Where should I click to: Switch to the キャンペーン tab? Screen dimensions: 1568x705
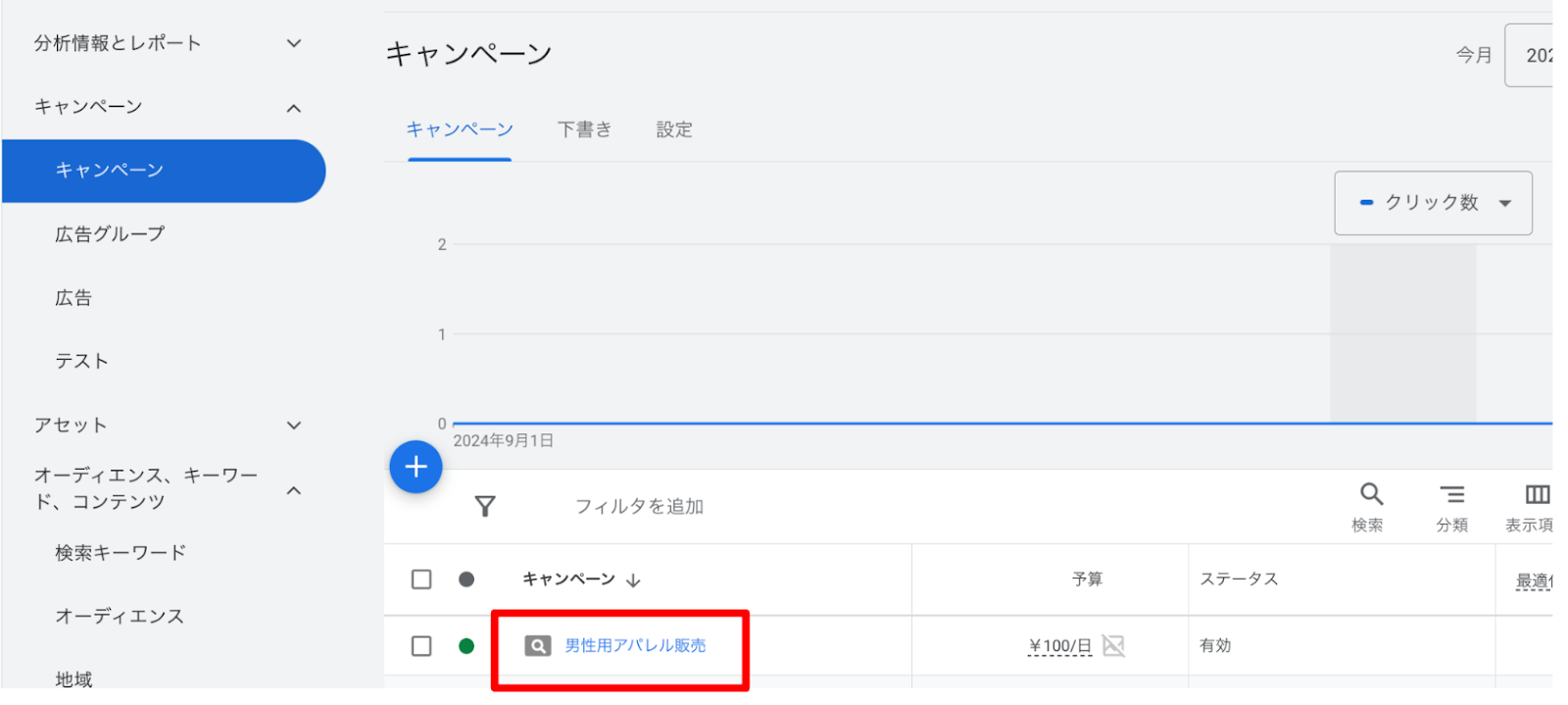tap(460, 129)
